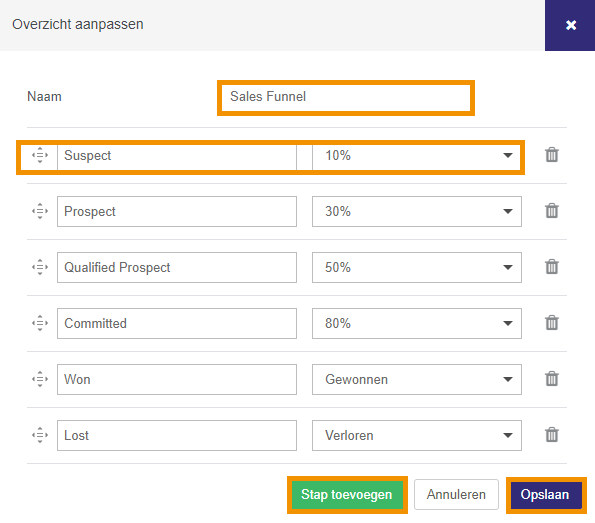Delete the Prospect step with trash icon
This screenshot has height=523, width=595.
[552, 211]
